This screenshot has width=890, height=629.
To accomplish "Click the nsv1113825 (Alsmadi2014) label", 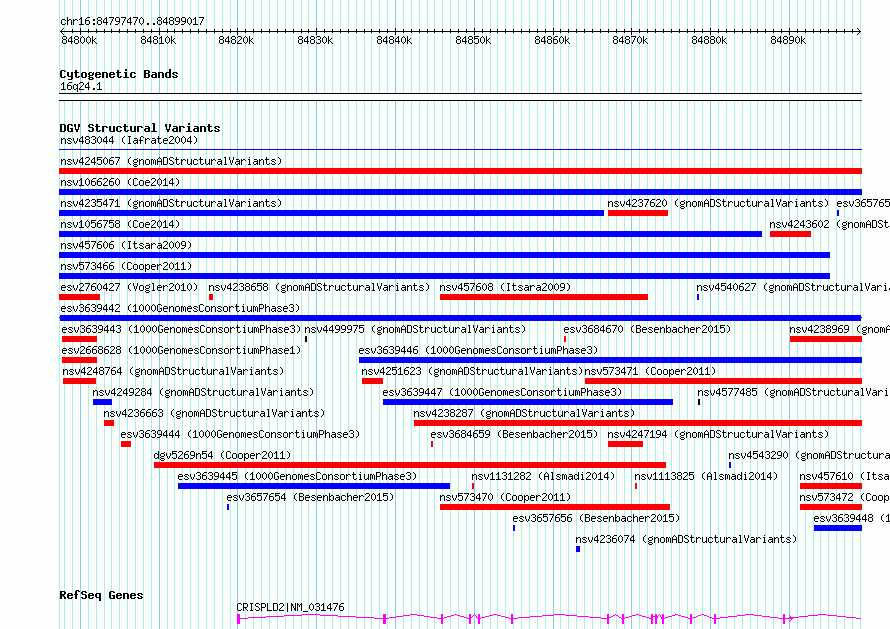I will [706, 476].
